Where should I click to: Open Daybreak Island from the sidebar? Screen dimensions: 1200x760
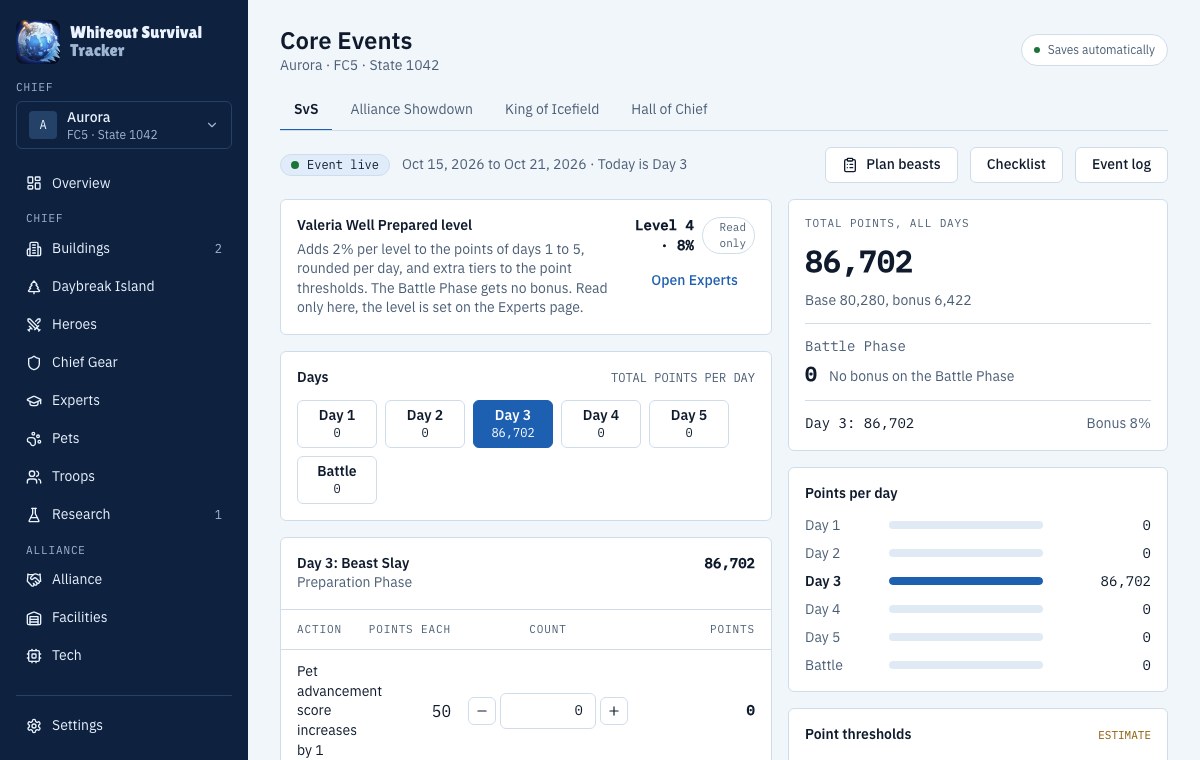[x=124, y=286]
